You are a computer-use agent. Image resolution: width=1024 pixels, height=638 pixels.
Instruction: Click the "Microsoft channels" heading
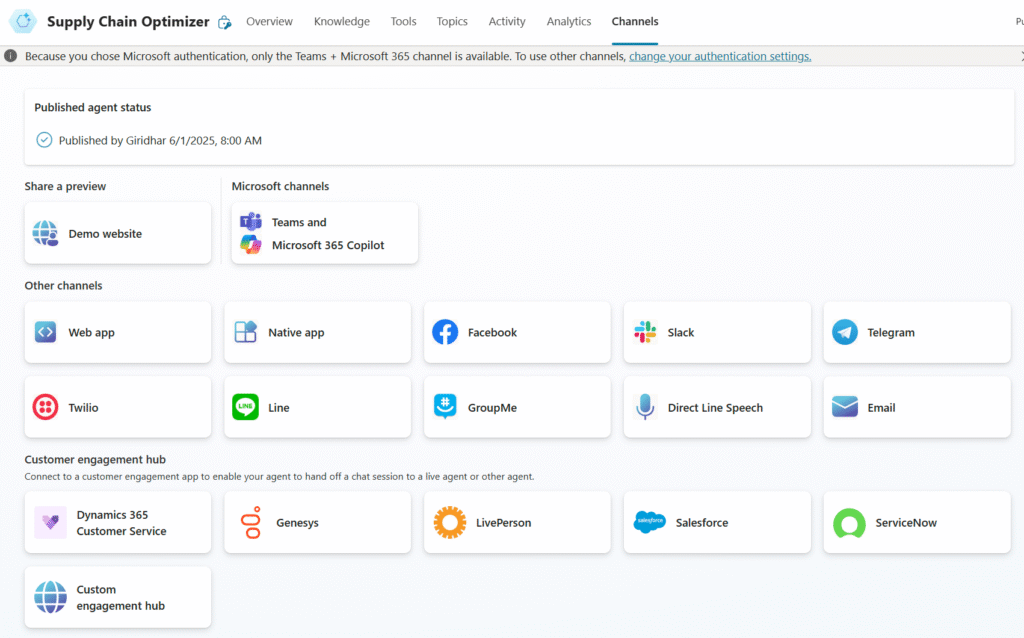[x=280, y=186]
